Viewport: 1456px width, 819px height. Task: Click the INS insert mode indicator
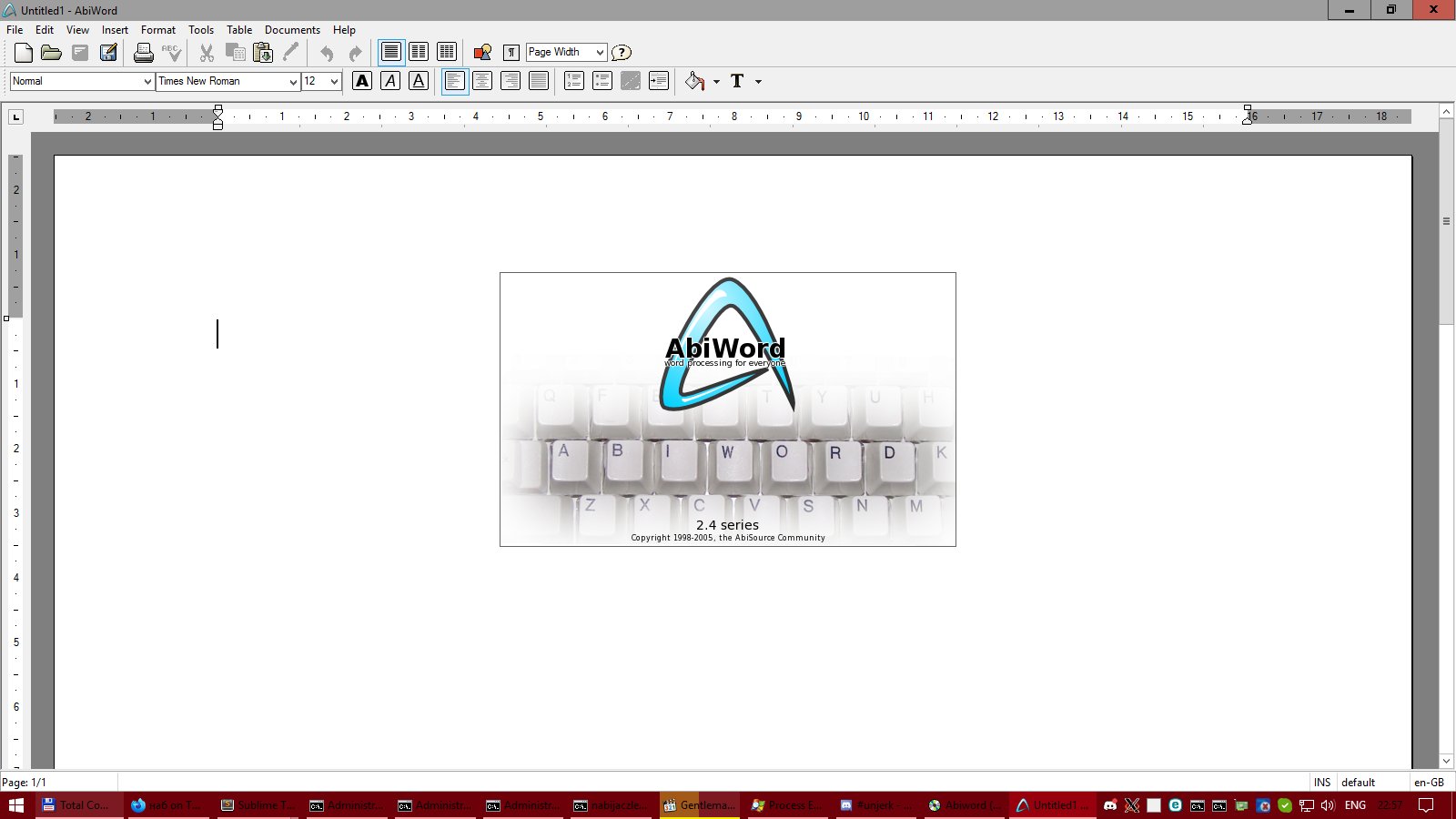[x=1321, y=783]
